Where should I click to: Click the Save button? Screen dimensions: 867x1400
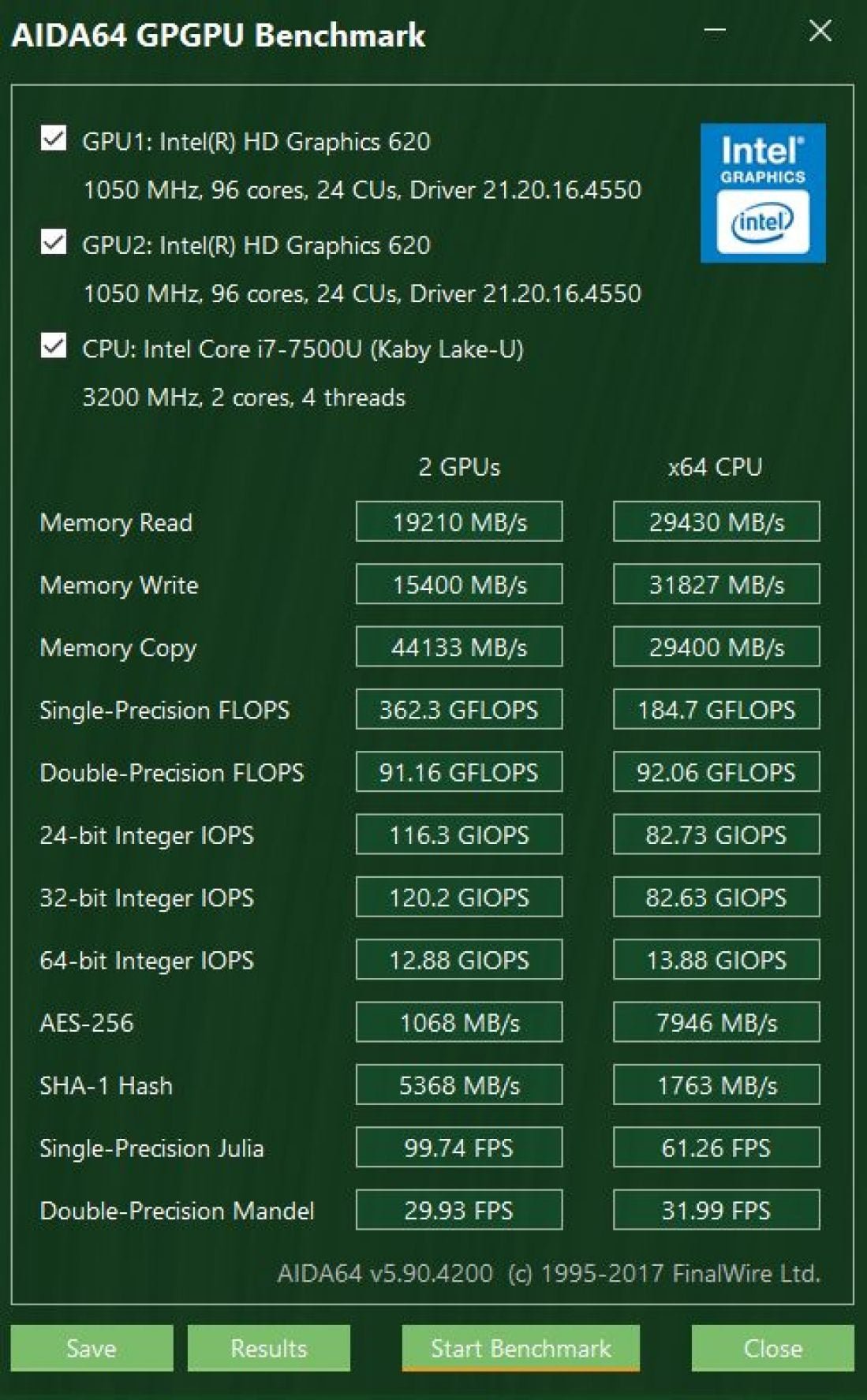(x=92, y=1348)
